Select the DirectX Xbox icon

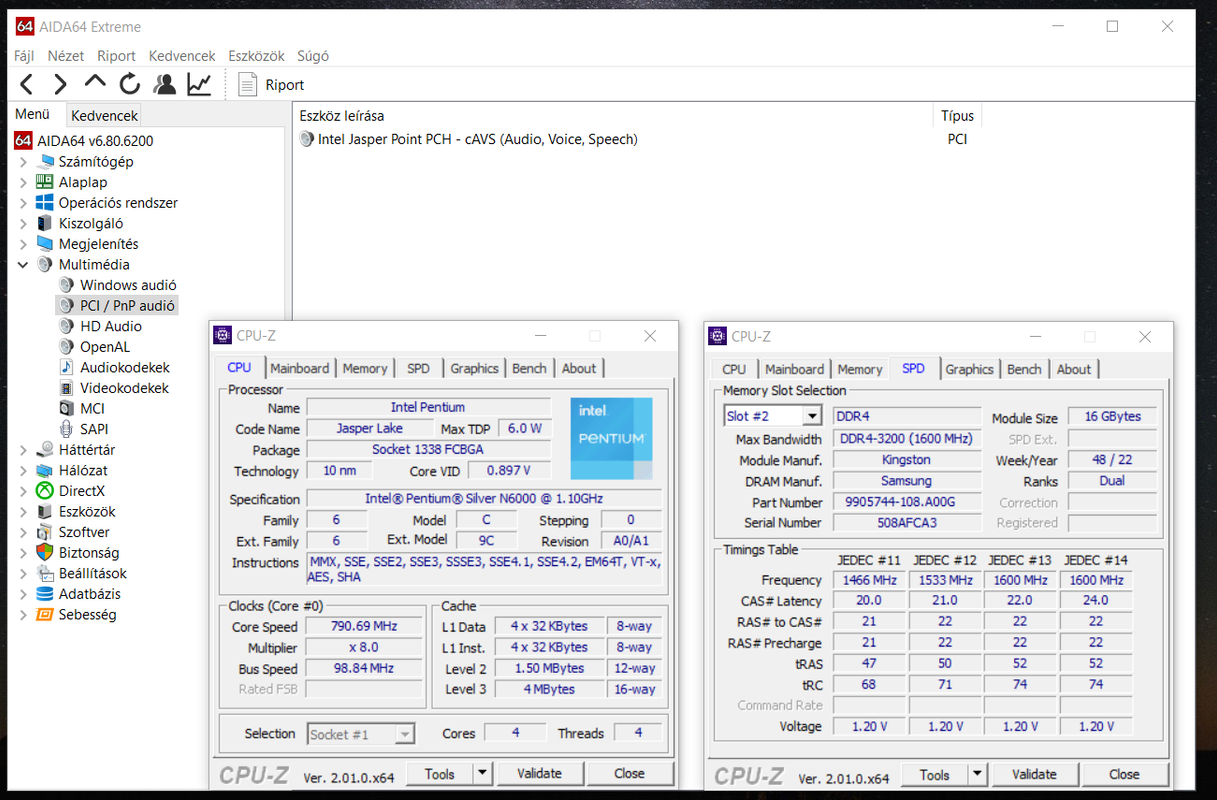click(x=45, y=491)
